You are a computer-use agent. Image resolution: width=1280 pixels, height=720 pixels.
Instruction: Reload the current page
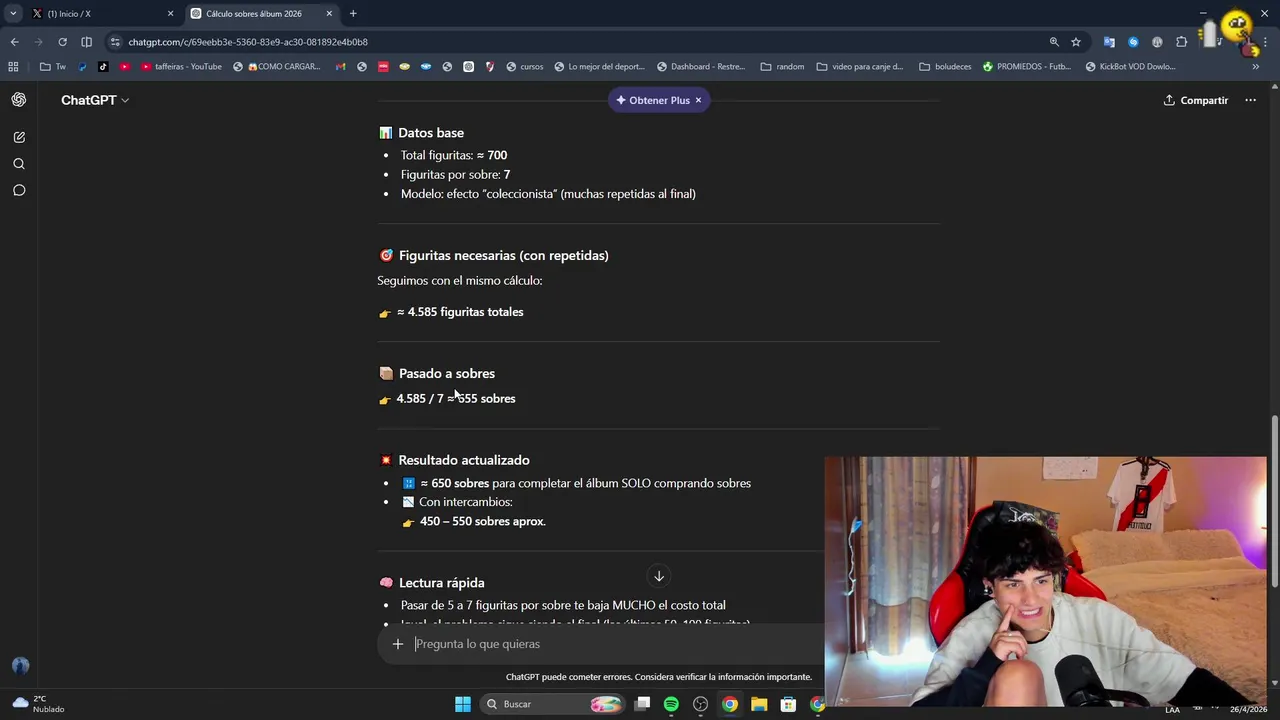point(62,42)
